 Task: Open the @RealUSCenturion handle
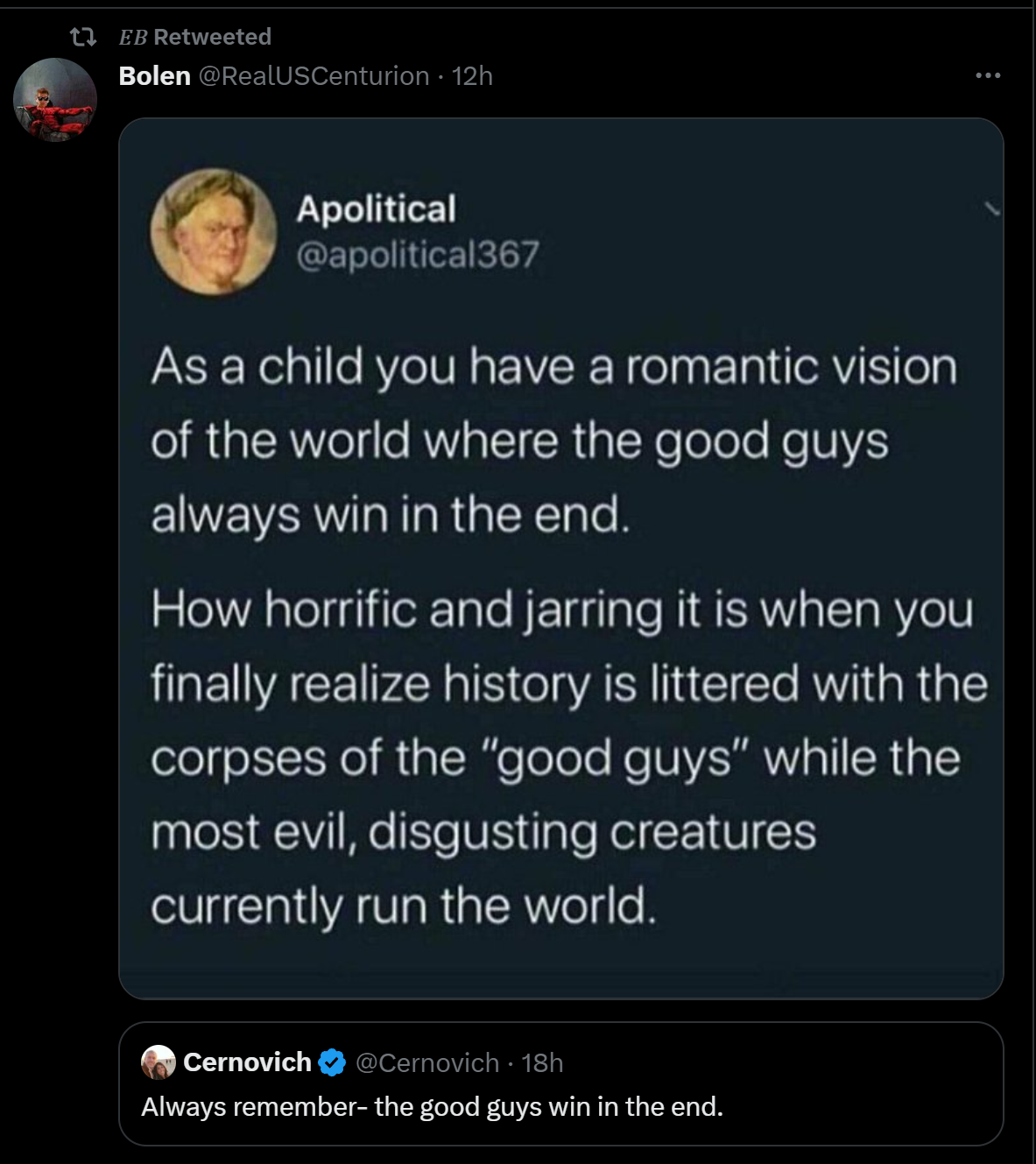point(314,76)
